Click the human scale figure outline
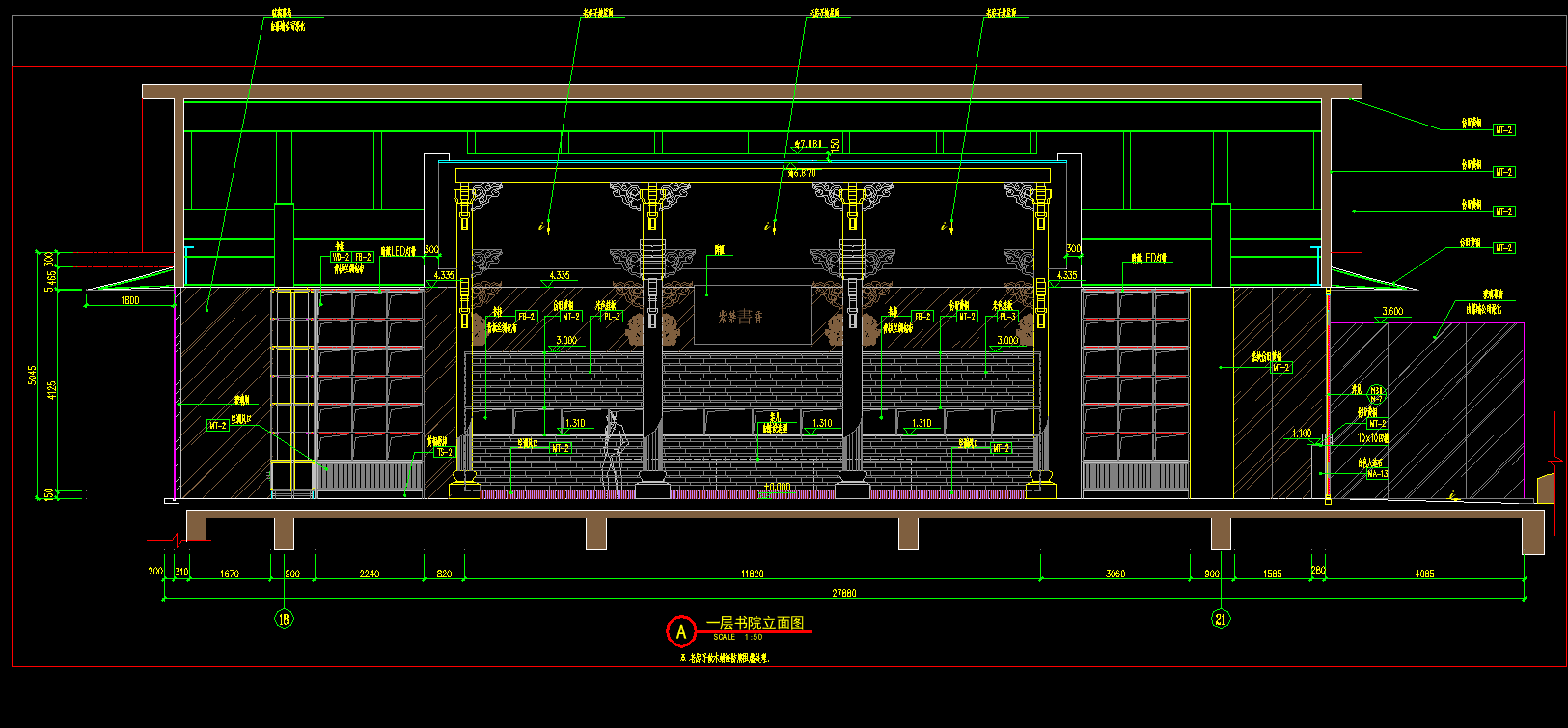 coord(612,449)
